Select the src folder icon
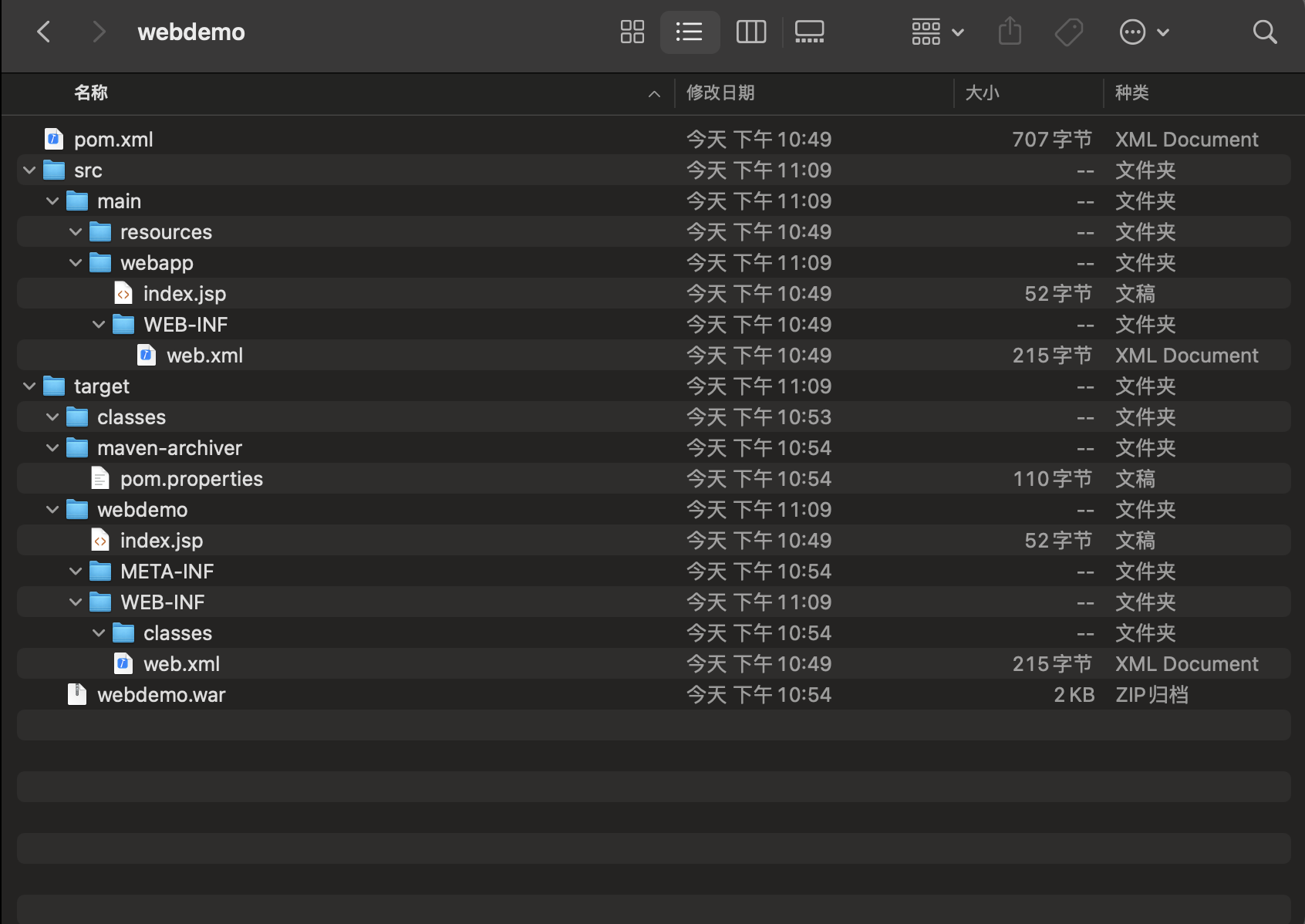 click(x=54, y=170)
